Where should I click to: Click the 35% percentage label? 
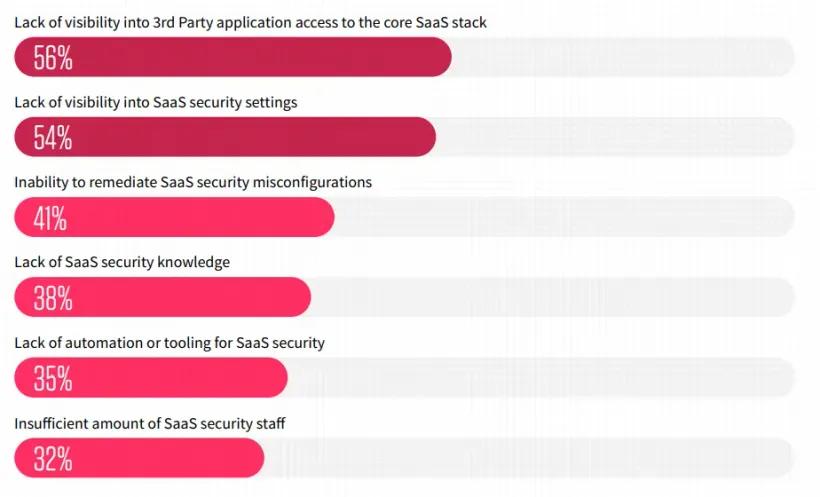coord(53,378)
